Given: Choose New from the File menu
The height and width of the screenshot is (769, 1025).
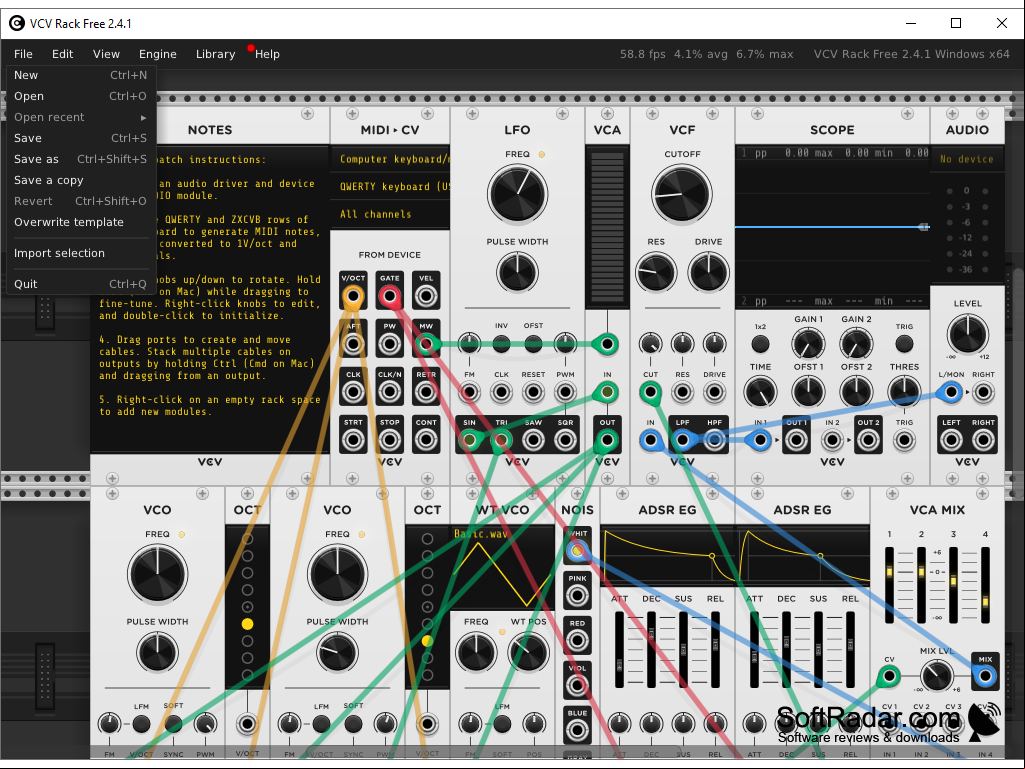Looking at the screenshot, I should coord(80,75).
